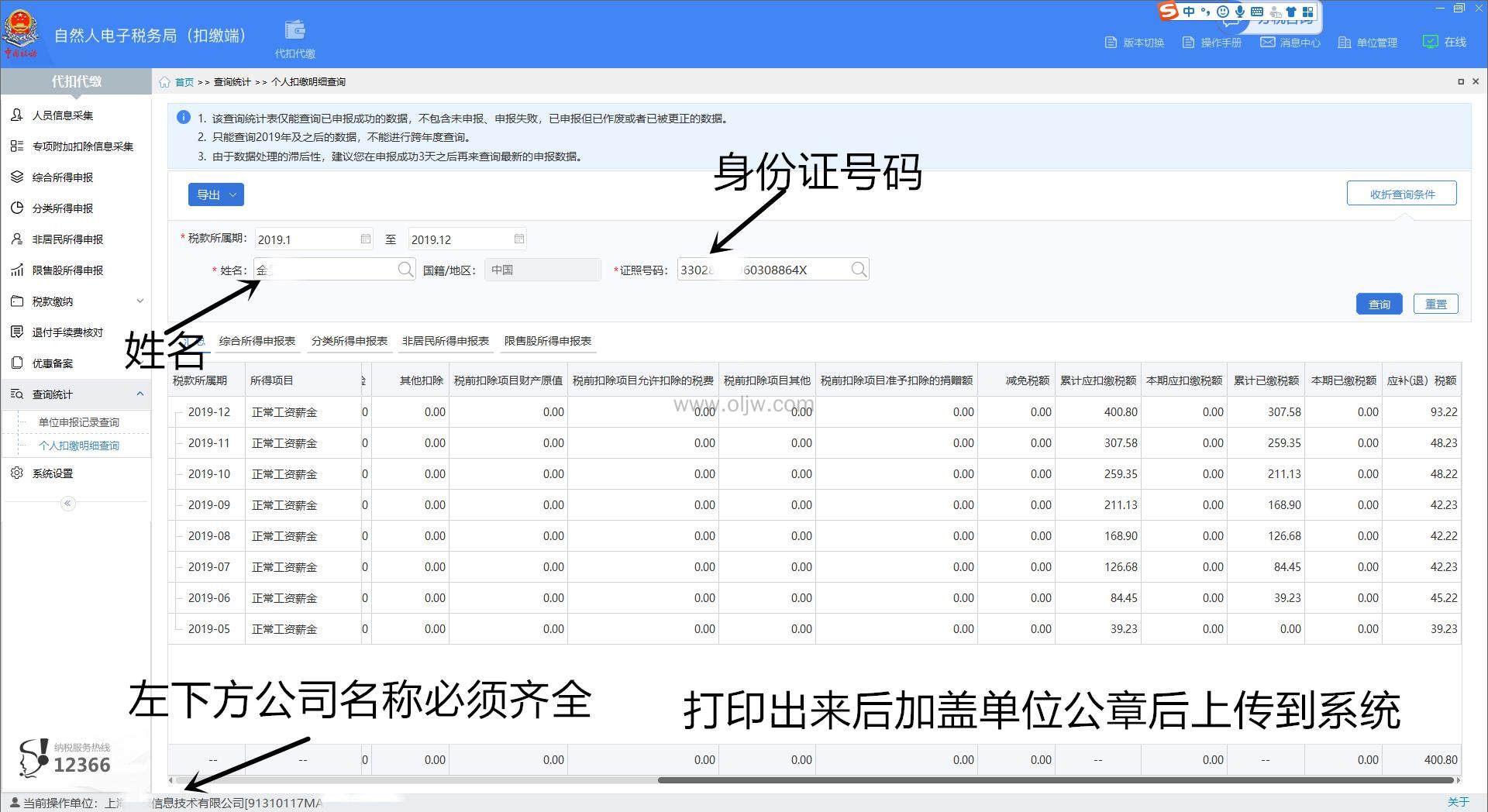Image resolution: width=1488 pixels, height=812 pixels.
Task: Select 单位申报记录查询 in the sidebar
Action: tap(78, 422)
